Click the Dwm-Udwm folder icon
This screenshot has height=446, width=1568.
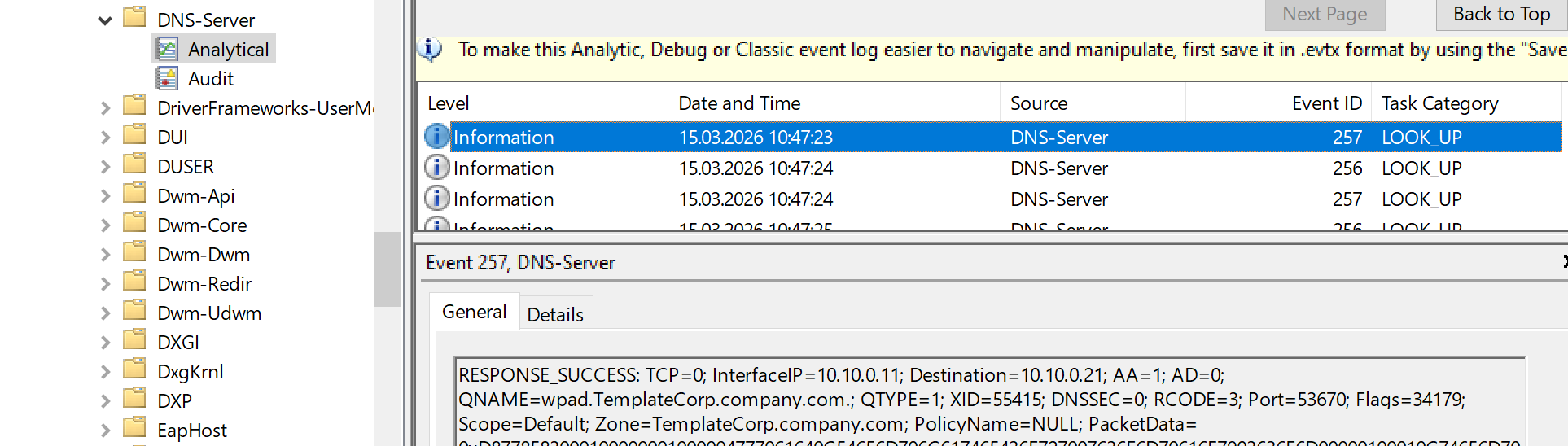134,311
